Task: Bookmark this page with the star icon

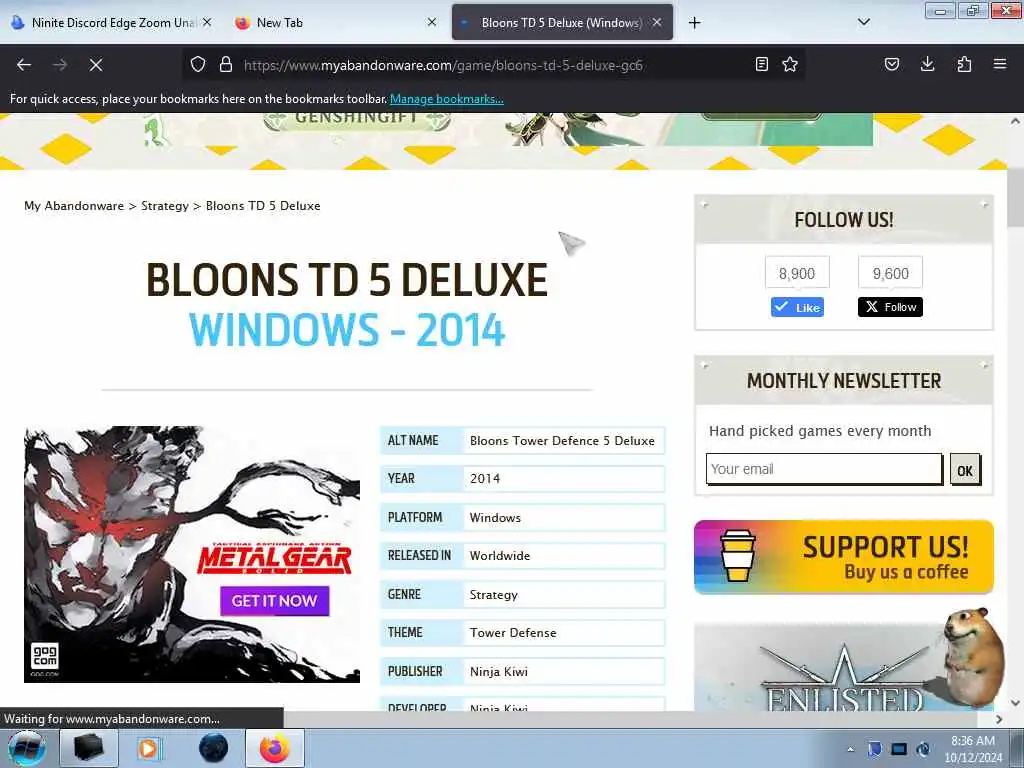Action: [x=790, y=64]
